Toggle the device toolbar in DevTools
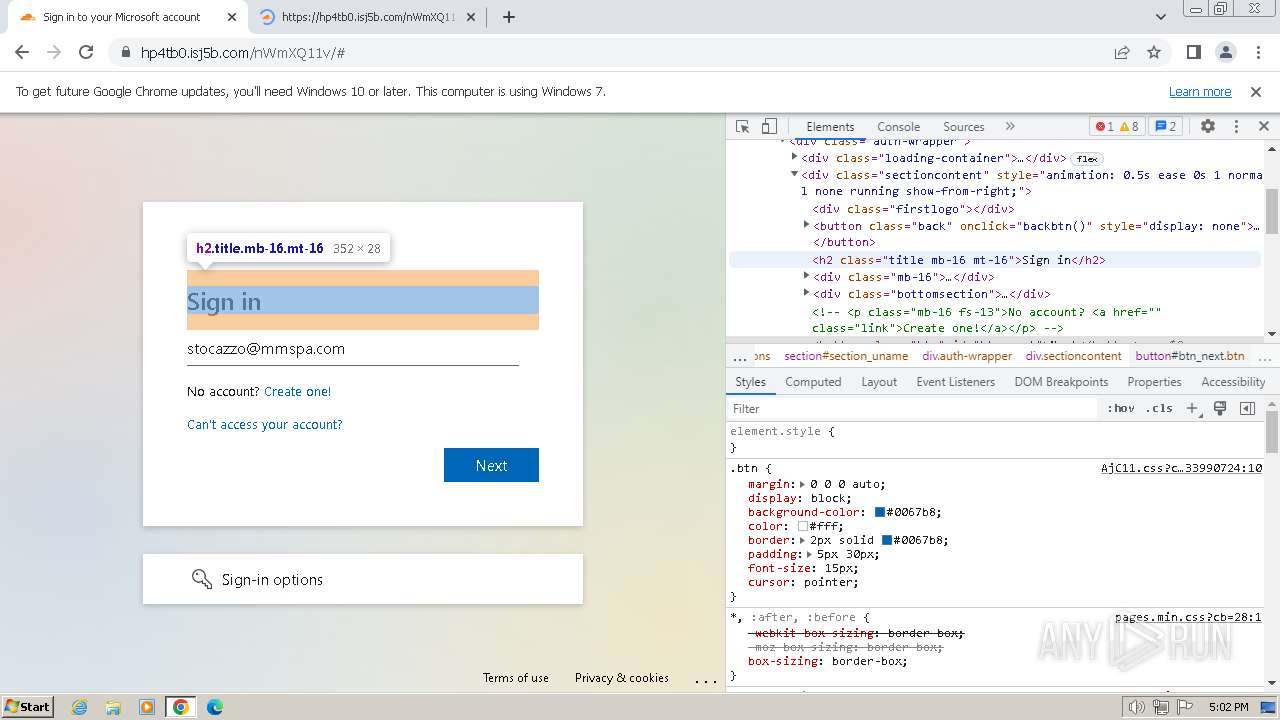 pos(769,127)
